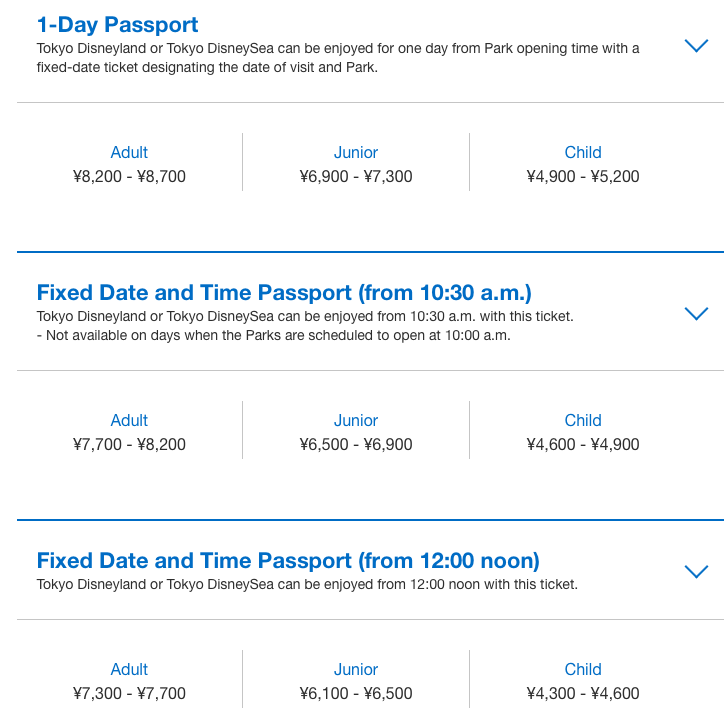Click the 12:00 noon ticket description text
This screenshot has height=716, width=724.
tap(307, 584)
